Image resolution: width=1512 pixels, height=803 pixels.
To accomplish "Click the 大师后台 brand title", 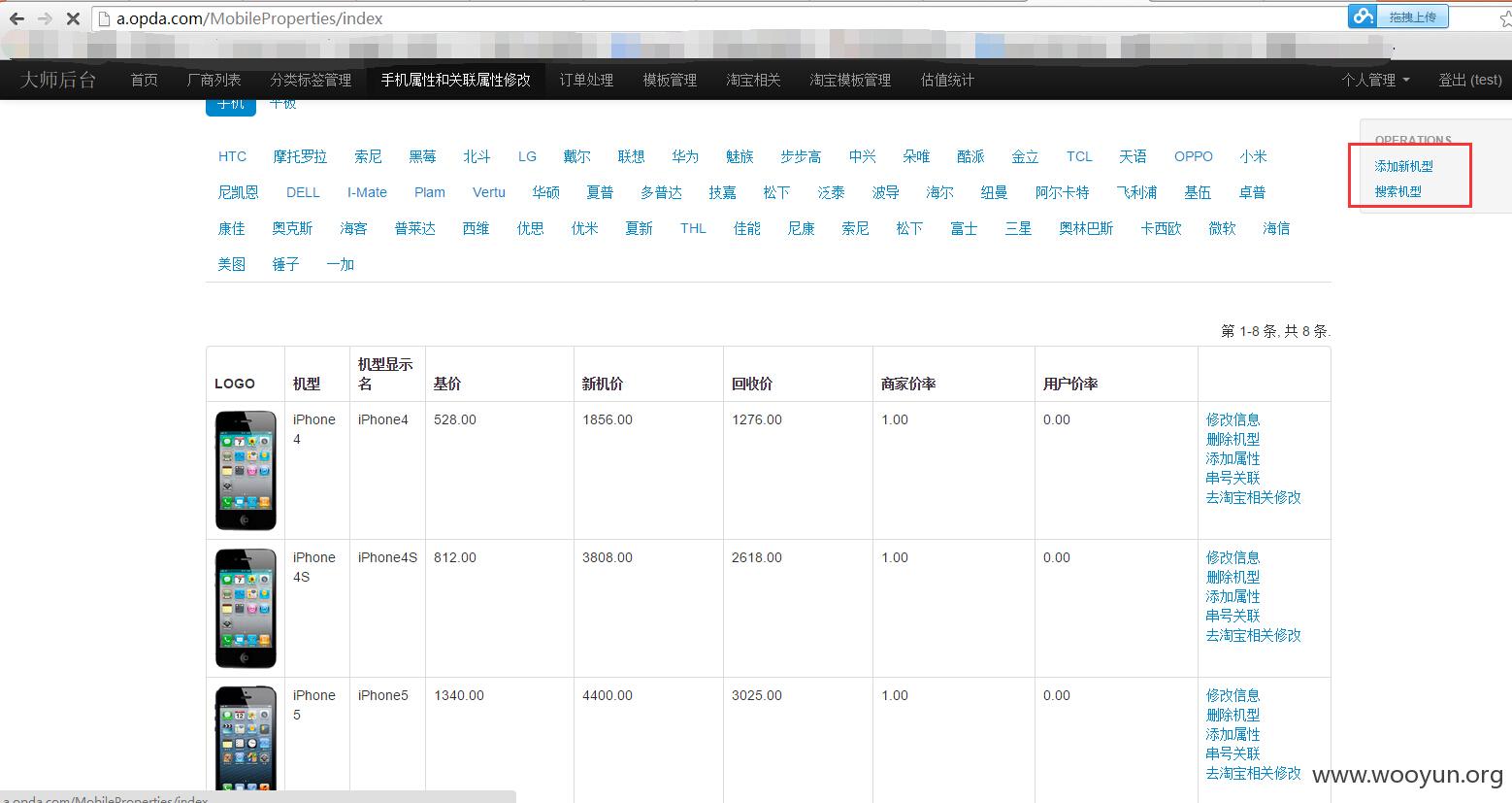I will point(58,80).
